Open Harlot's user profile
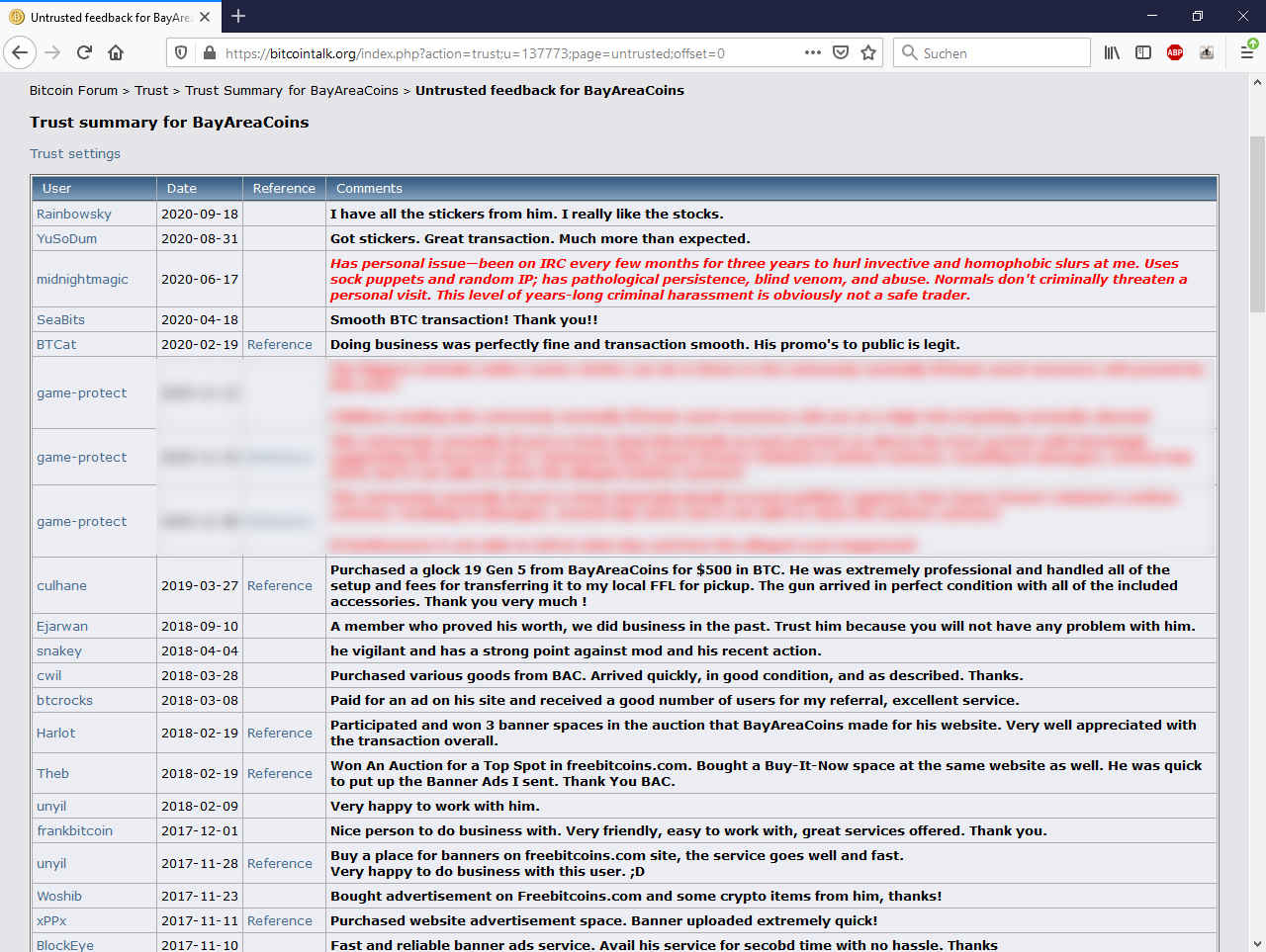This screenshot has width=1266, height=952. 55,733
